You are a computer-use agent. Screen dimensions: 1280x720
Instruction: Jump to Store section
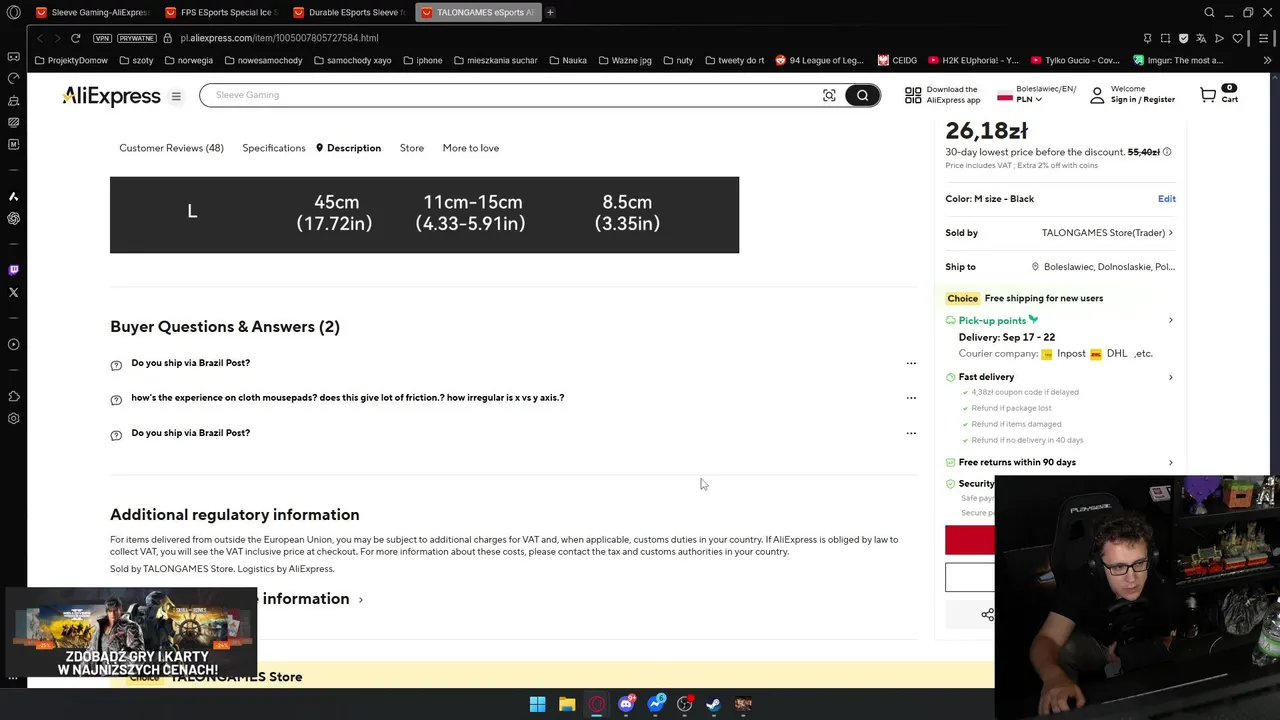412,148
